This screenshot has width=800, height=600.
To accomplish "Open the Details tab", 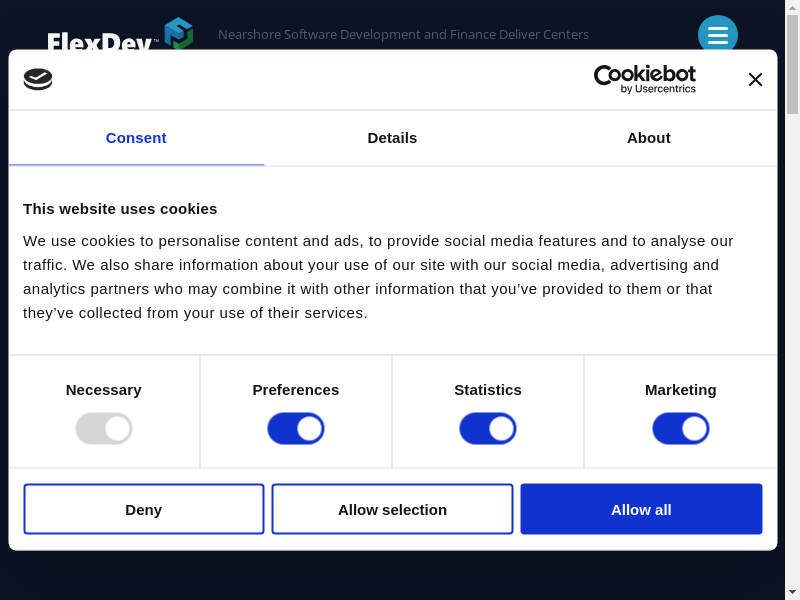I will coord(392,138).
